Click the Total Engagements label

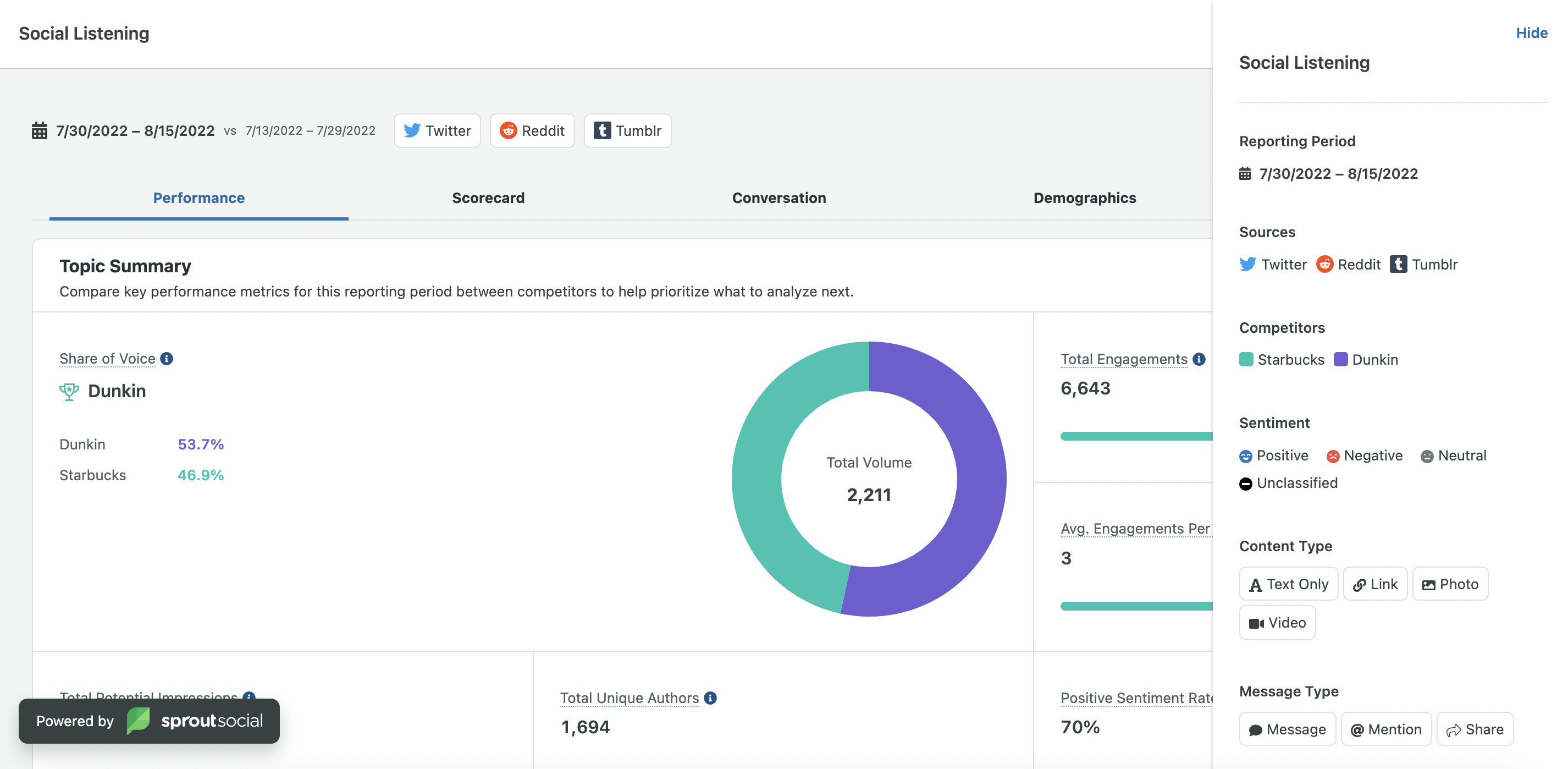1124,359
